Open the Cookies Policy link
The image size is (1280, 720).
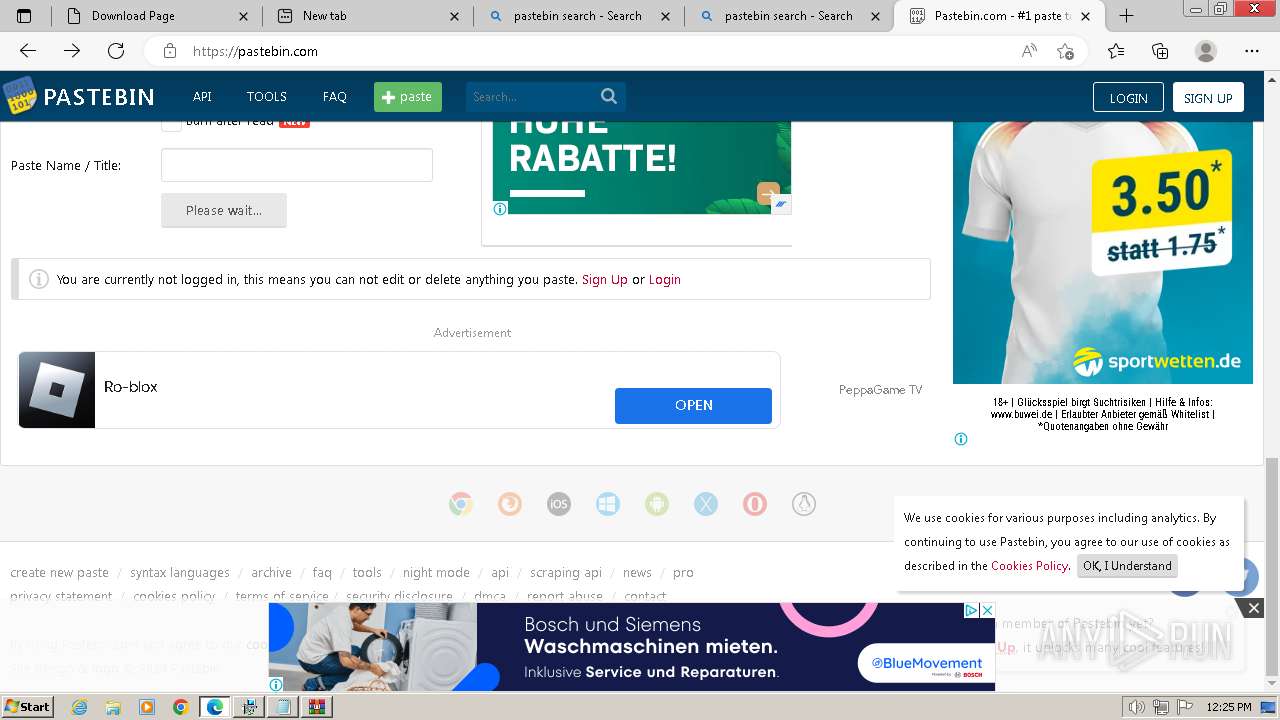pyautogui.click(x=1029, y=566)
